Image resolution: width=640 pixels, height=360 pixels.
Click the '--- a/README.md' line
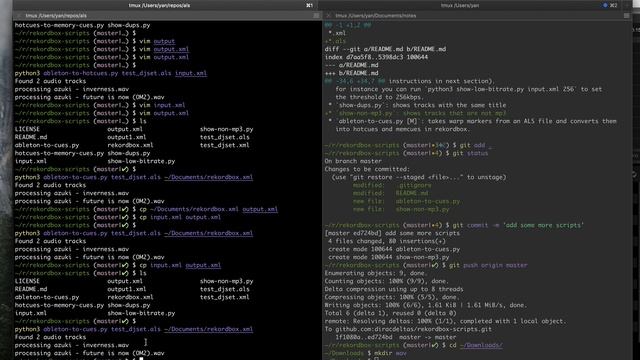351,65
